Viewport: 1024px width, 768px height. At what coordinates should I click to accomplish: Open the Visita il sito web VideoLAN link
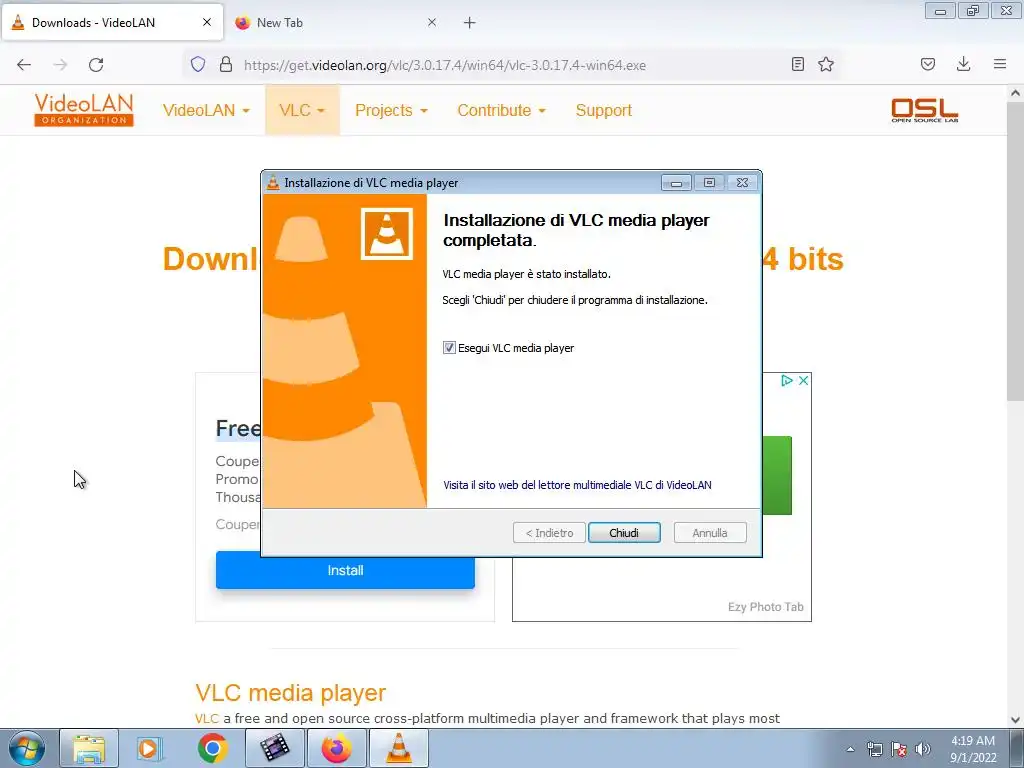click(x=577, y=485)
